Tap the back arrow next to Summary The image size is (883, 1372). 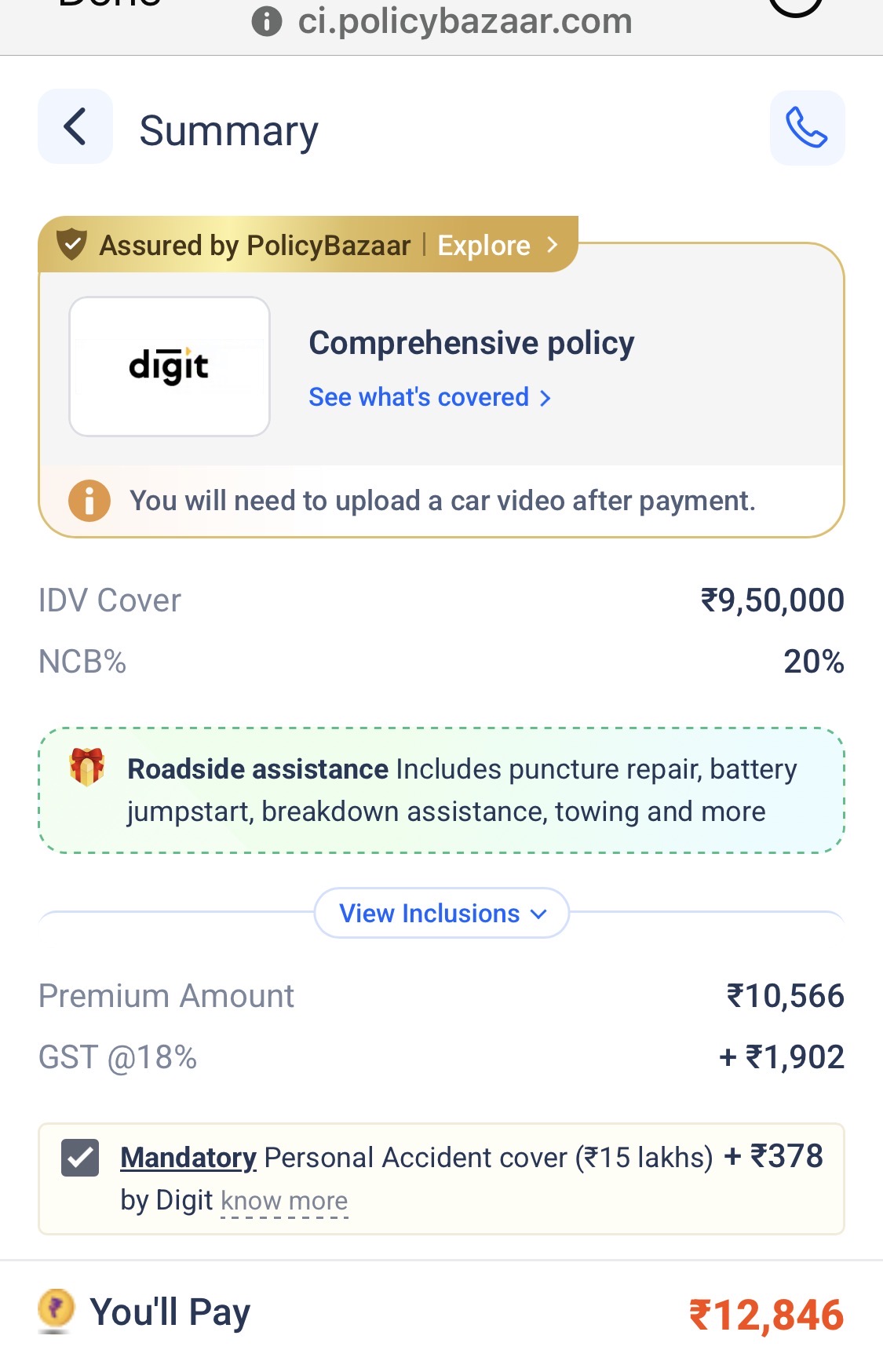75,127
